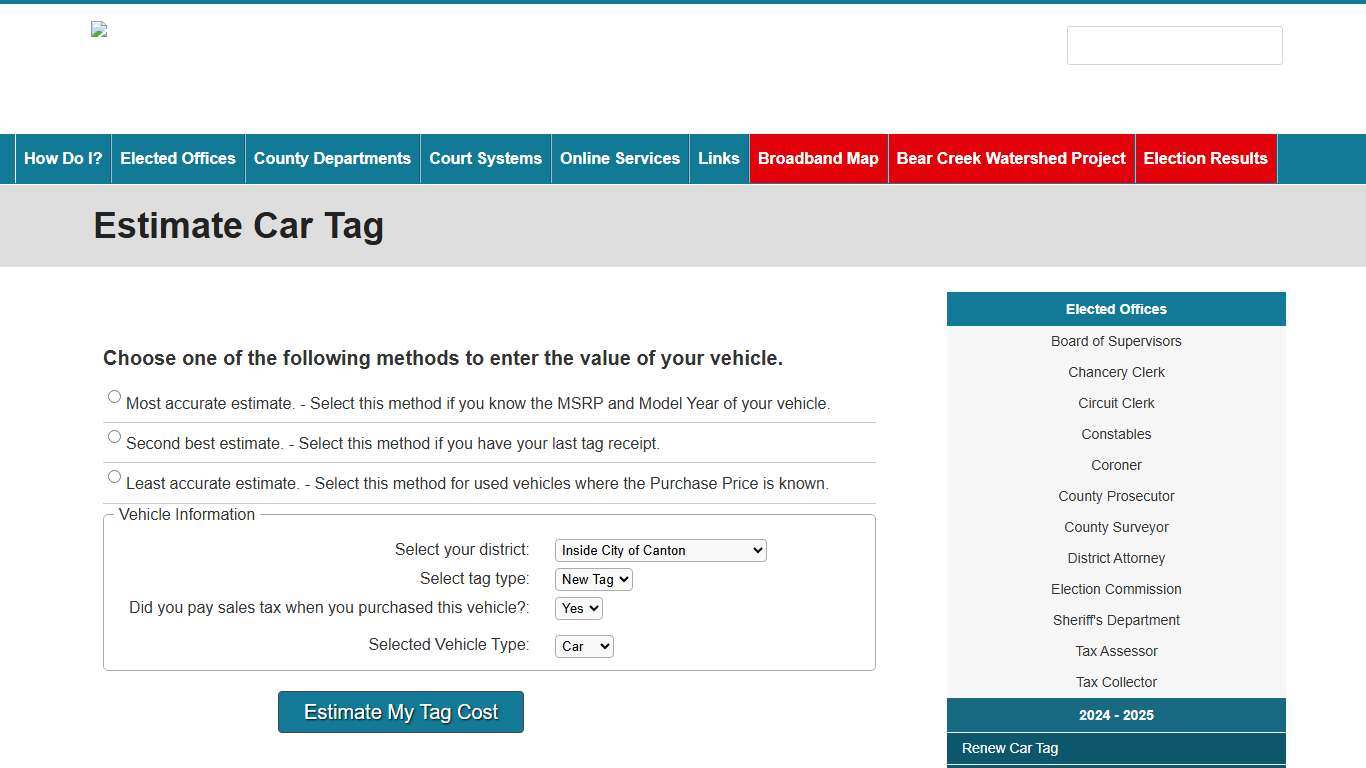The width and height of the screenshot is (1366, 768).
Task: Select the Most accurate estimate option
Action: [114, 396]
